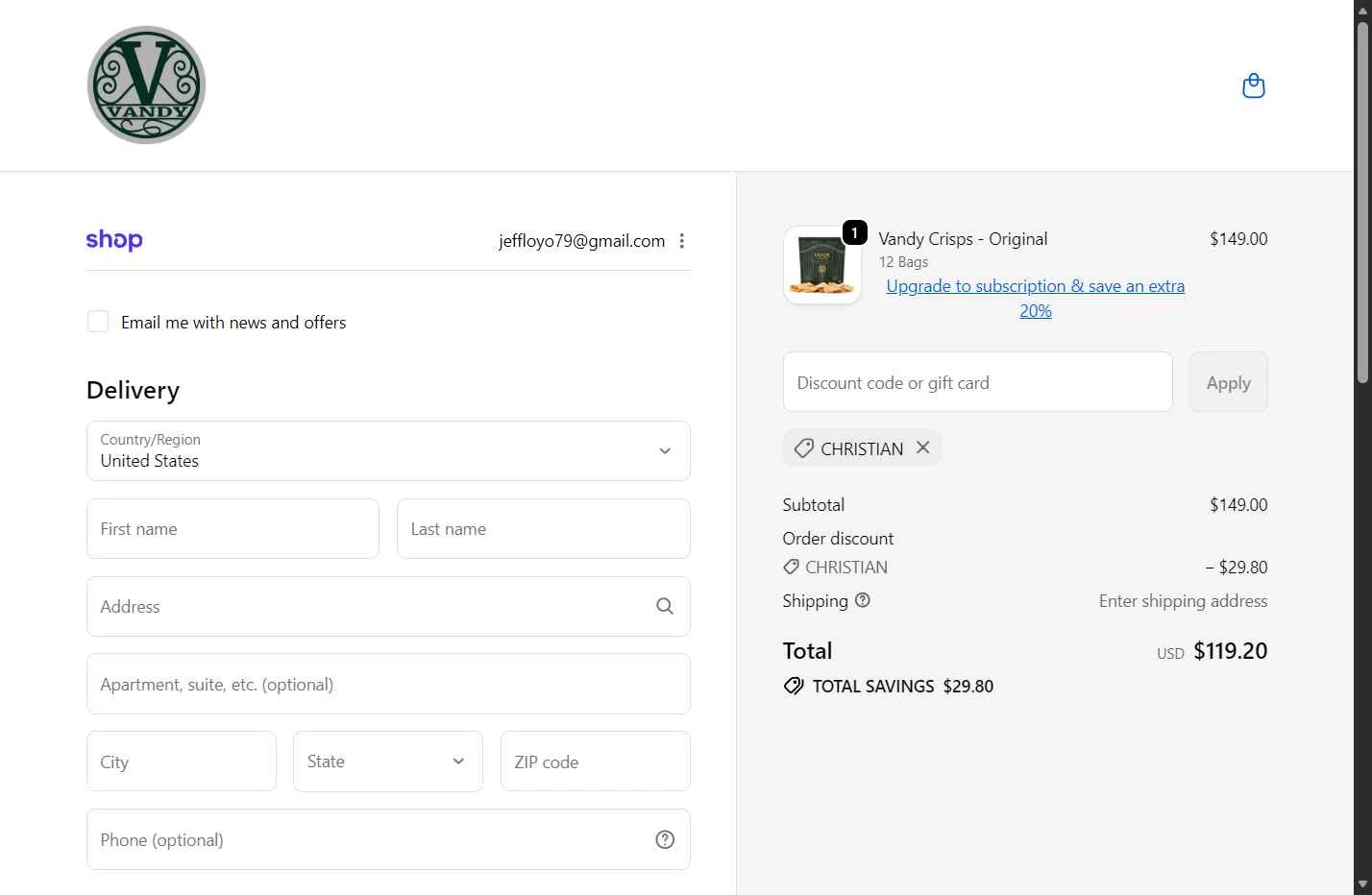Click the ZIP code field

coord(596,762)
